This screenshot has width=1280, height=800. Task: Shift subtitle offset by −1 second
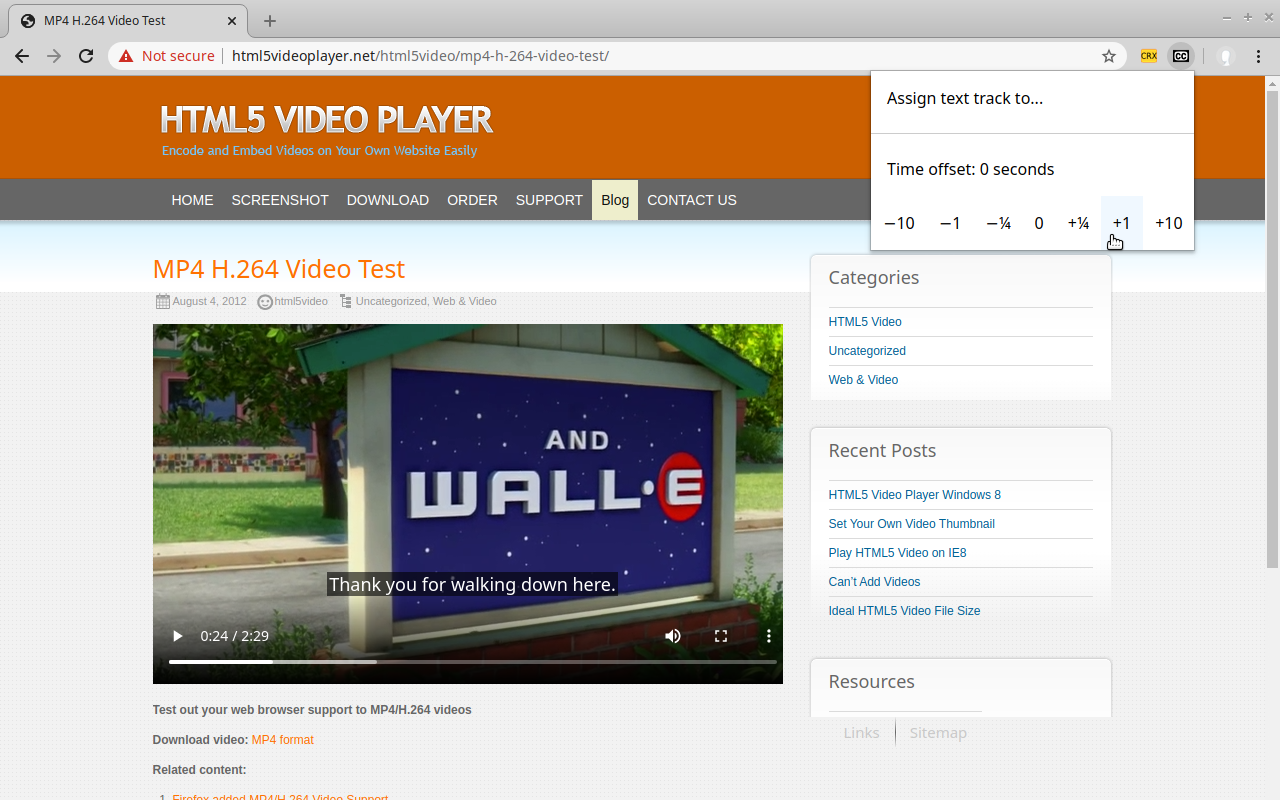click(950, 223)
